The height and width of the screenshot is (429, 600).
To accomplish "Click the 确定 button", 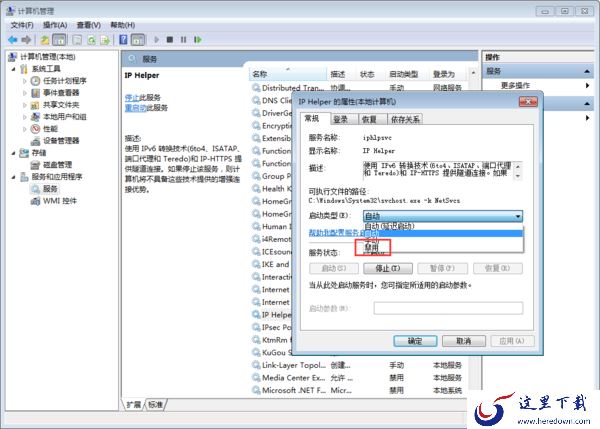I will 415,341.
